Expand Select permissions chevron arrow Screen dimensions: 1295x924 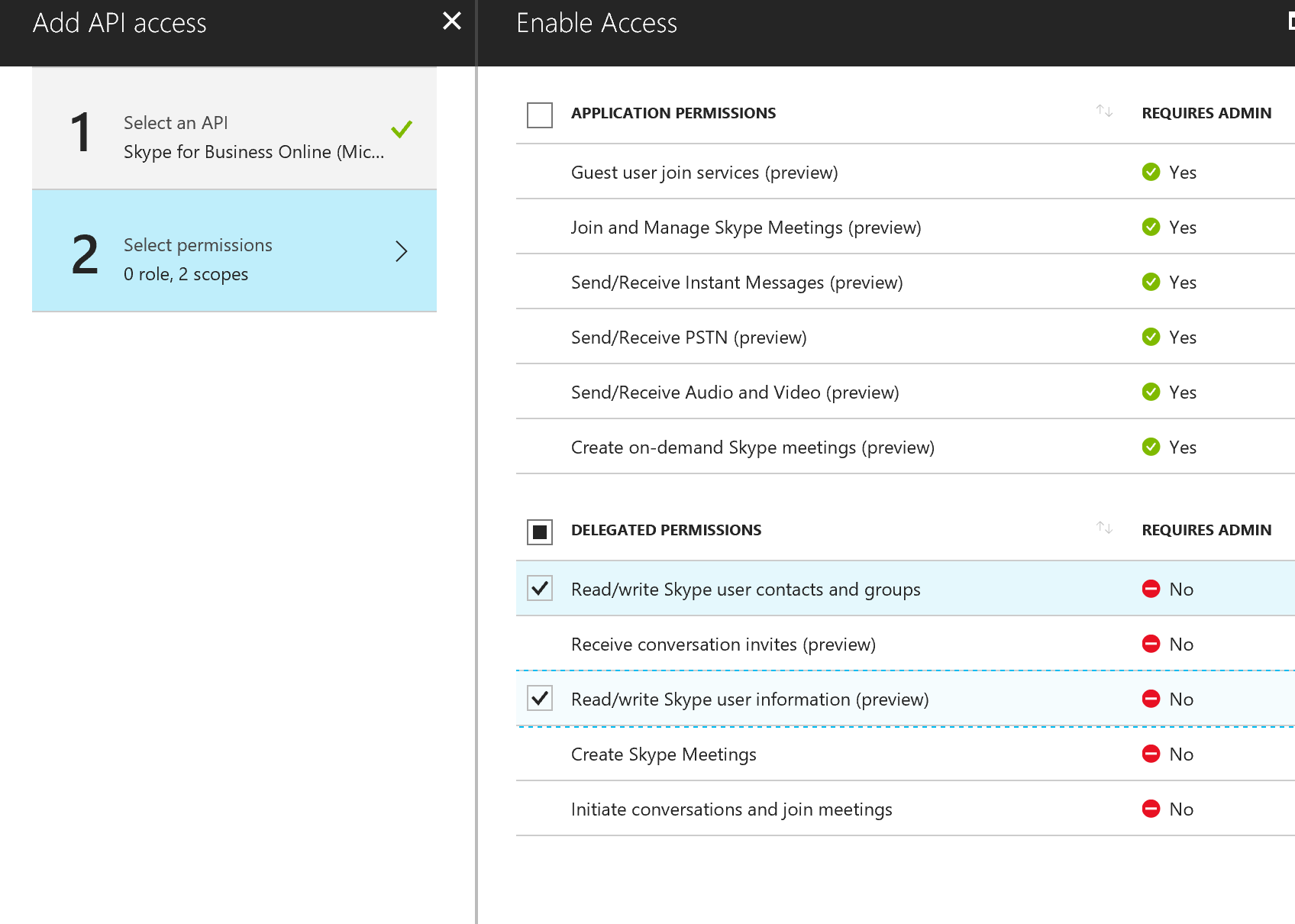coord(402,251)
